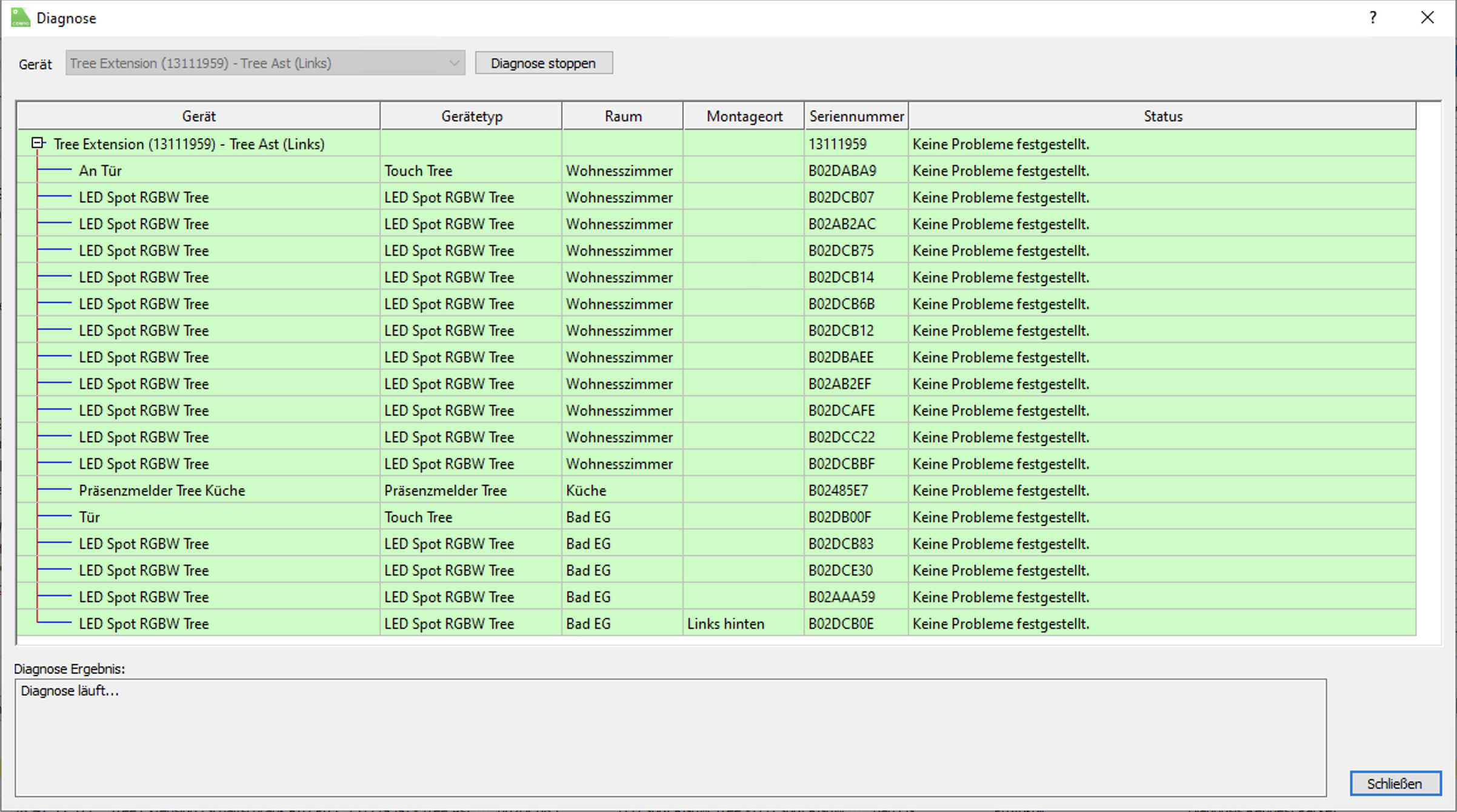The width and height of the screenshot is (1457, 812).
Task: Click the Schließen button
Action: 1395,784
